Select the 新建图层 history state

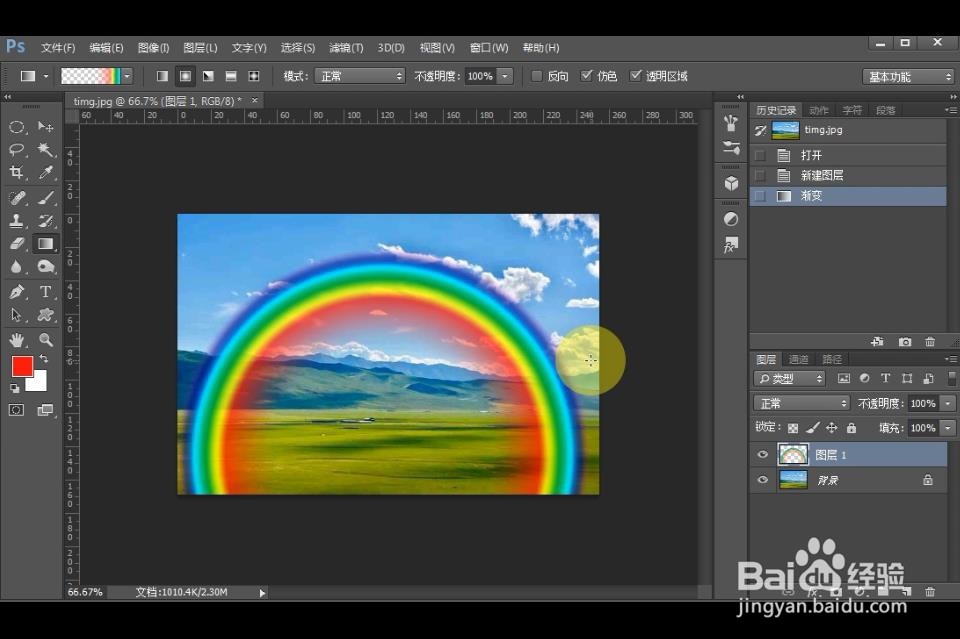(x=848, y=176)
